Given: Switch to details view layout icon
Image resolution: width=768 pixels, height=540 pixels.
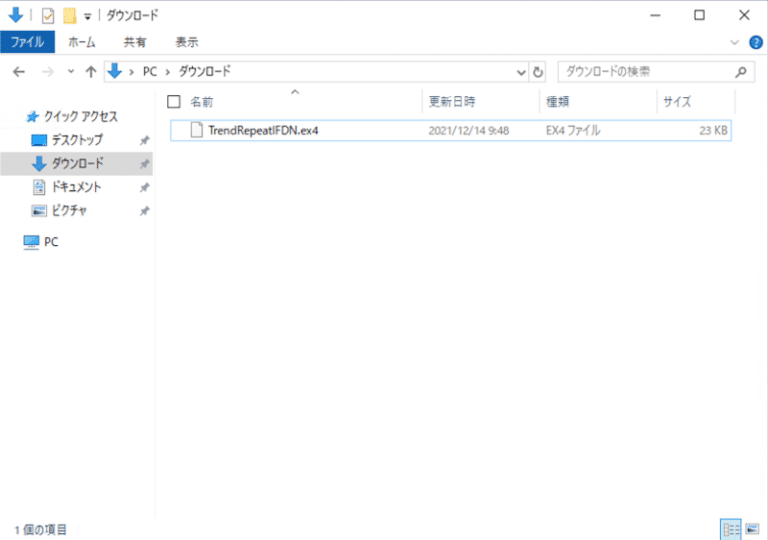Looking at the screenshot, I should [731, 529].
